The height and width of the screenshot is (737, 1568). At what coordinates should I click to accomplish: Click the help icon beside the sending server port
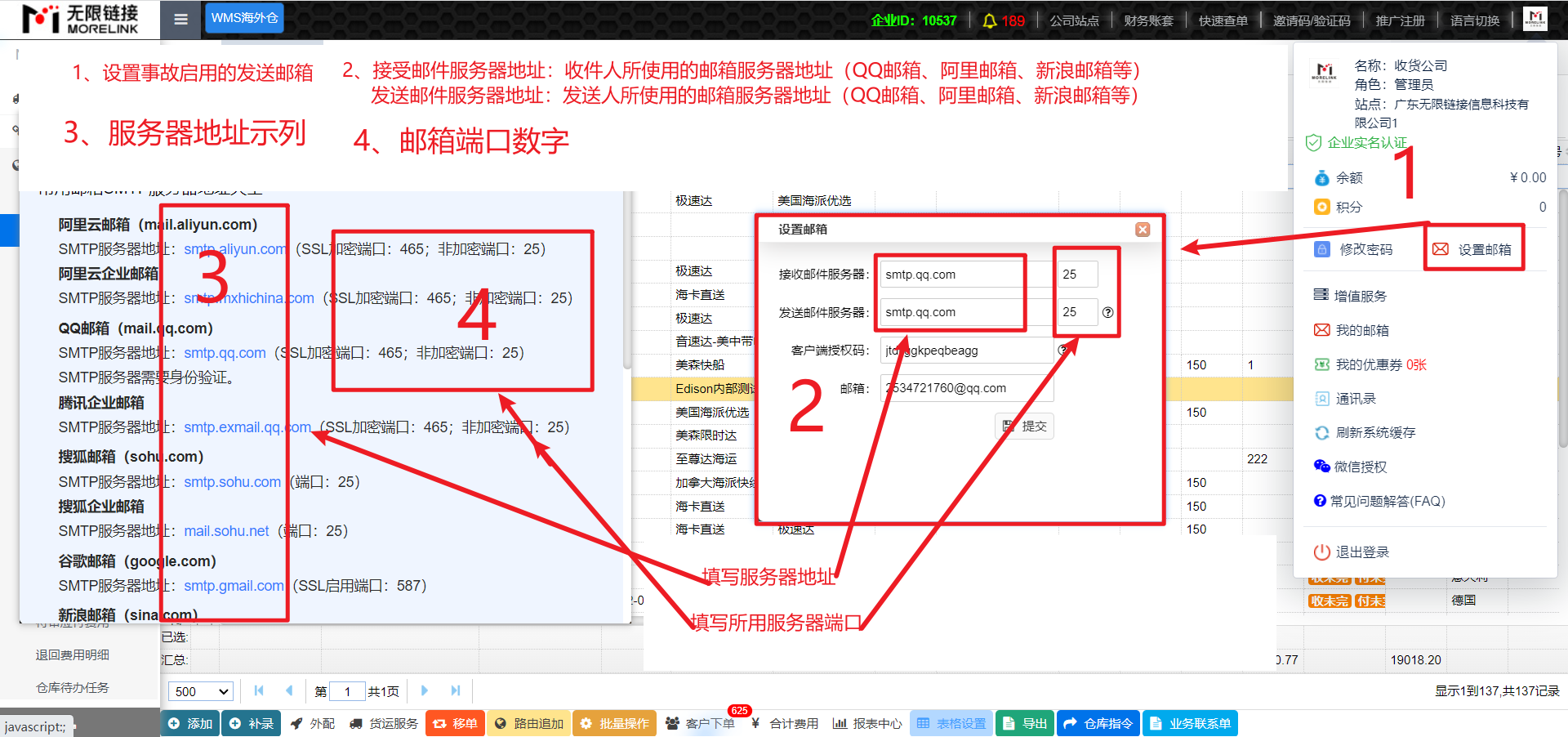point(1107,312)
